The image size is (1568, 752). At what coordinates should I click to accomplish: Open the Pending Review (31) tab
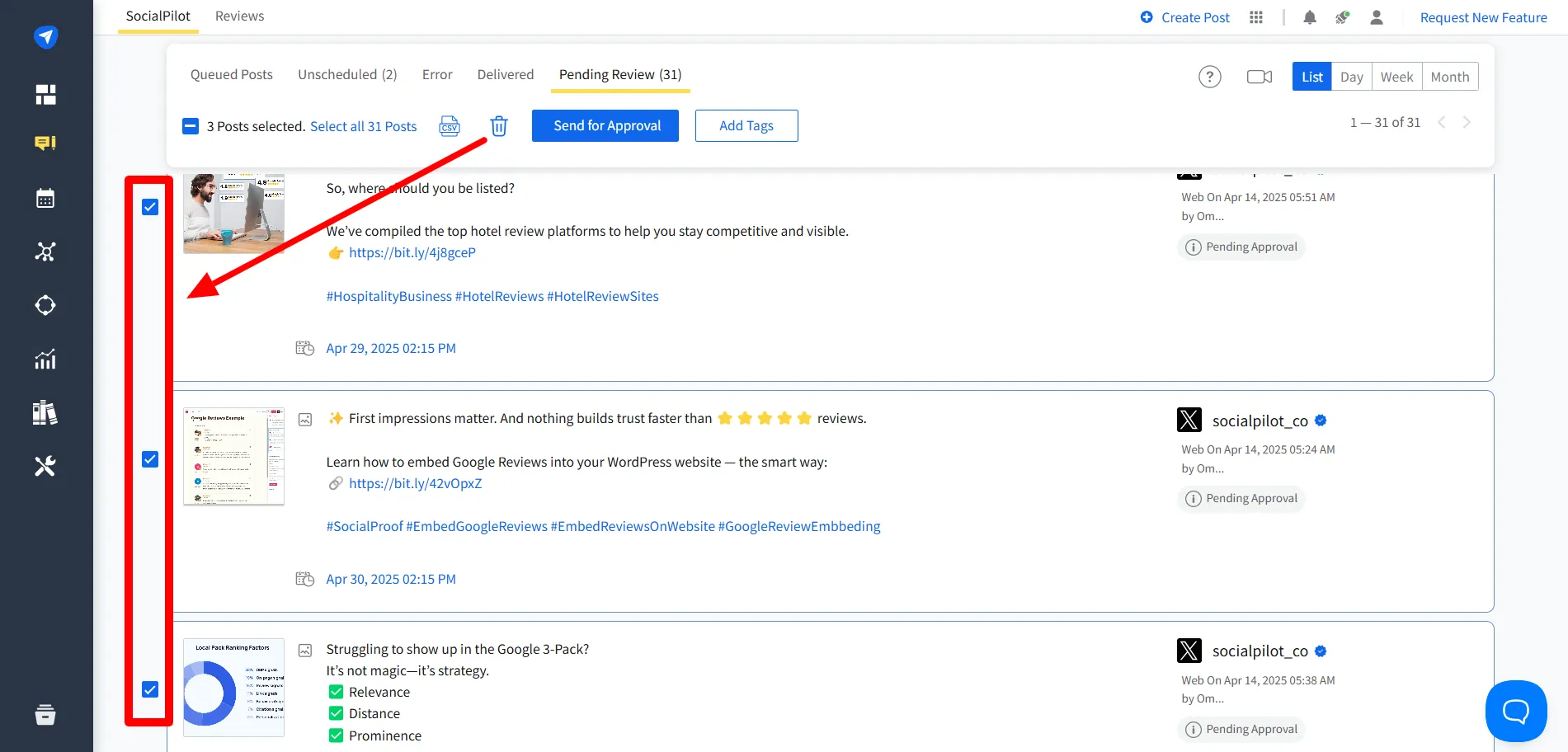click(620, 74)
